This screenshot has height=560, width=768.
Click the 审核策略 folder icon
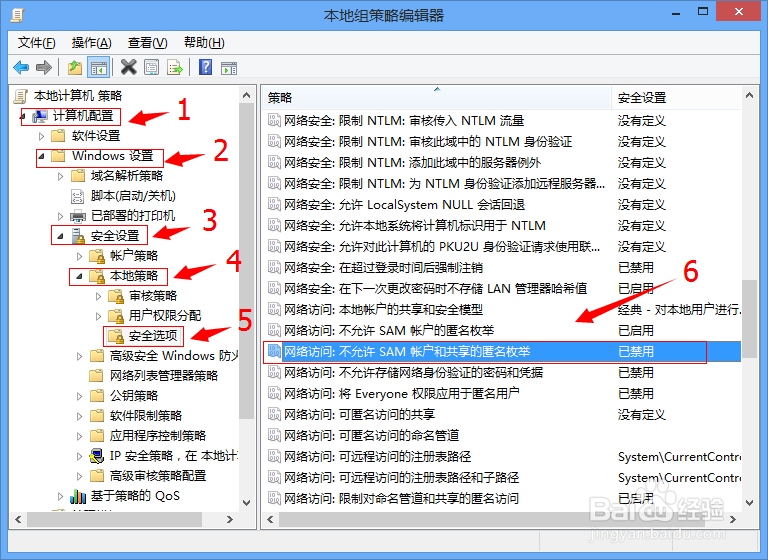(116, 296)
